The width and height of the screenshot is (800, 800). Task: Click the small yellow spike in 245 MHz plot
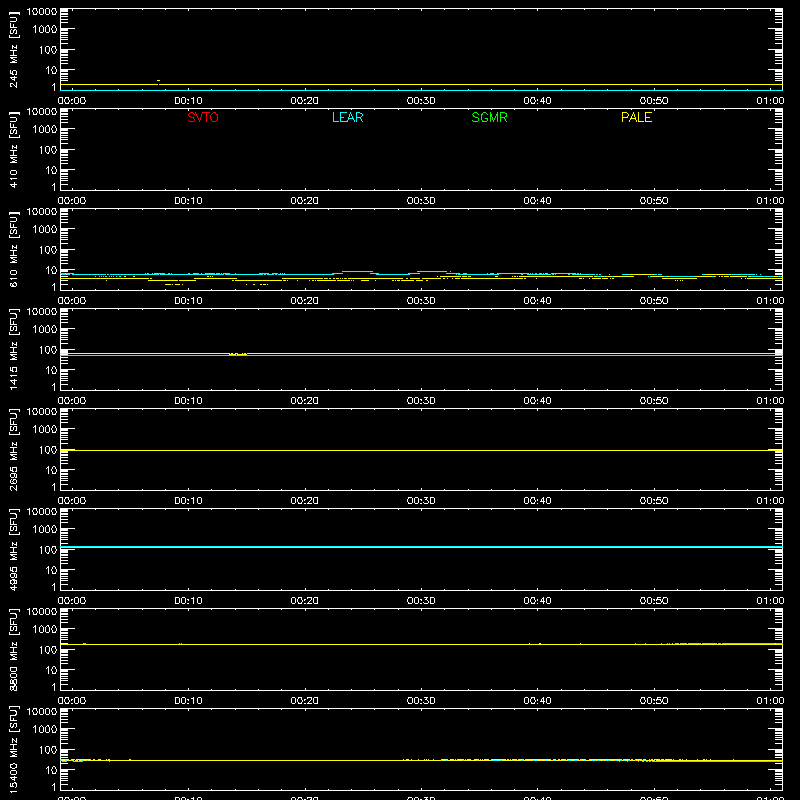159,81
